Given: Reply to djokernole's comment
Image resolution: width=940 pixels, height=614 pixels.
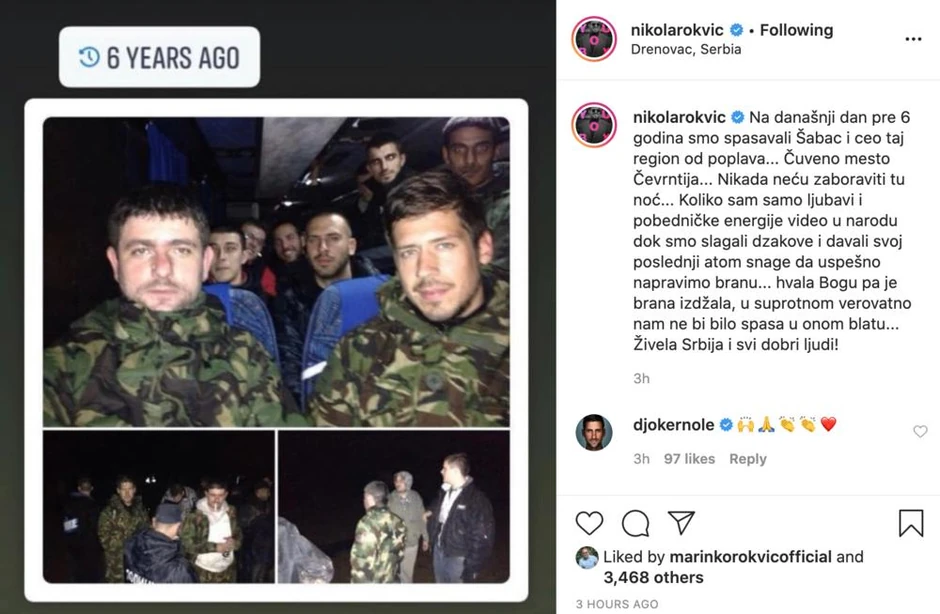Looking at the screenshot, I should 747,459.
